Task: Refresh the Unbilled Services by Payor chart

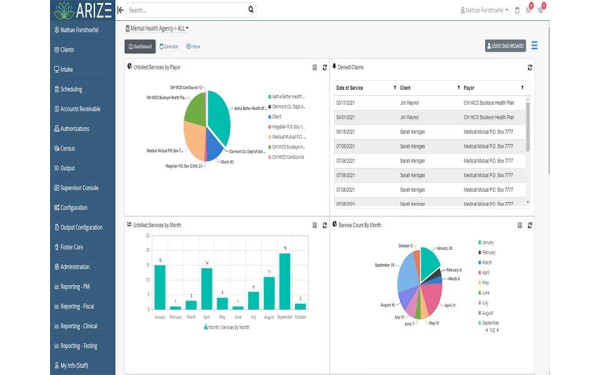Action: pyautogui.click(x=324, y=67)
